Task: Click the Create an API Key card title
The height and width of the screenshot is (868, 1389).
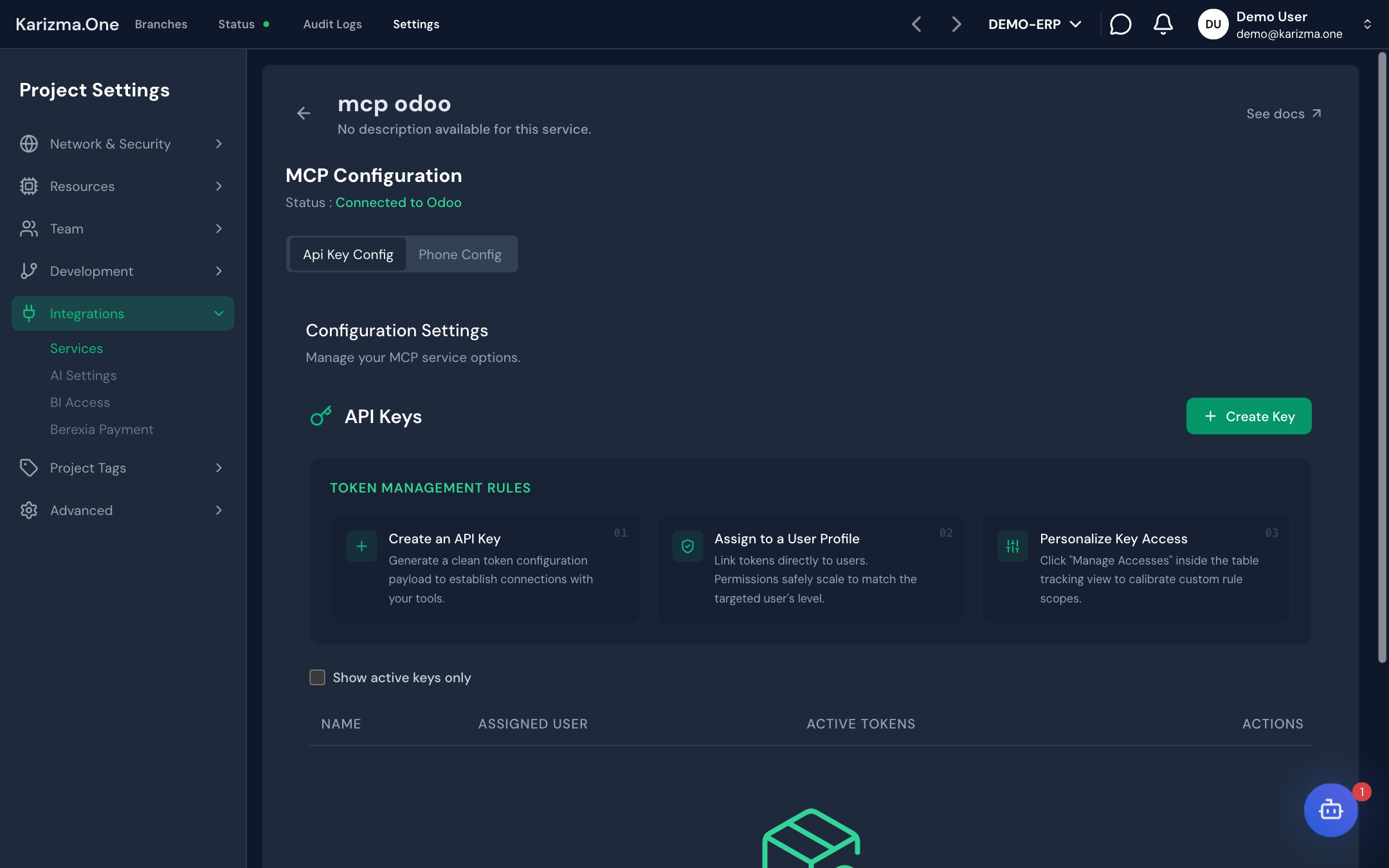Action: point(444,539)
